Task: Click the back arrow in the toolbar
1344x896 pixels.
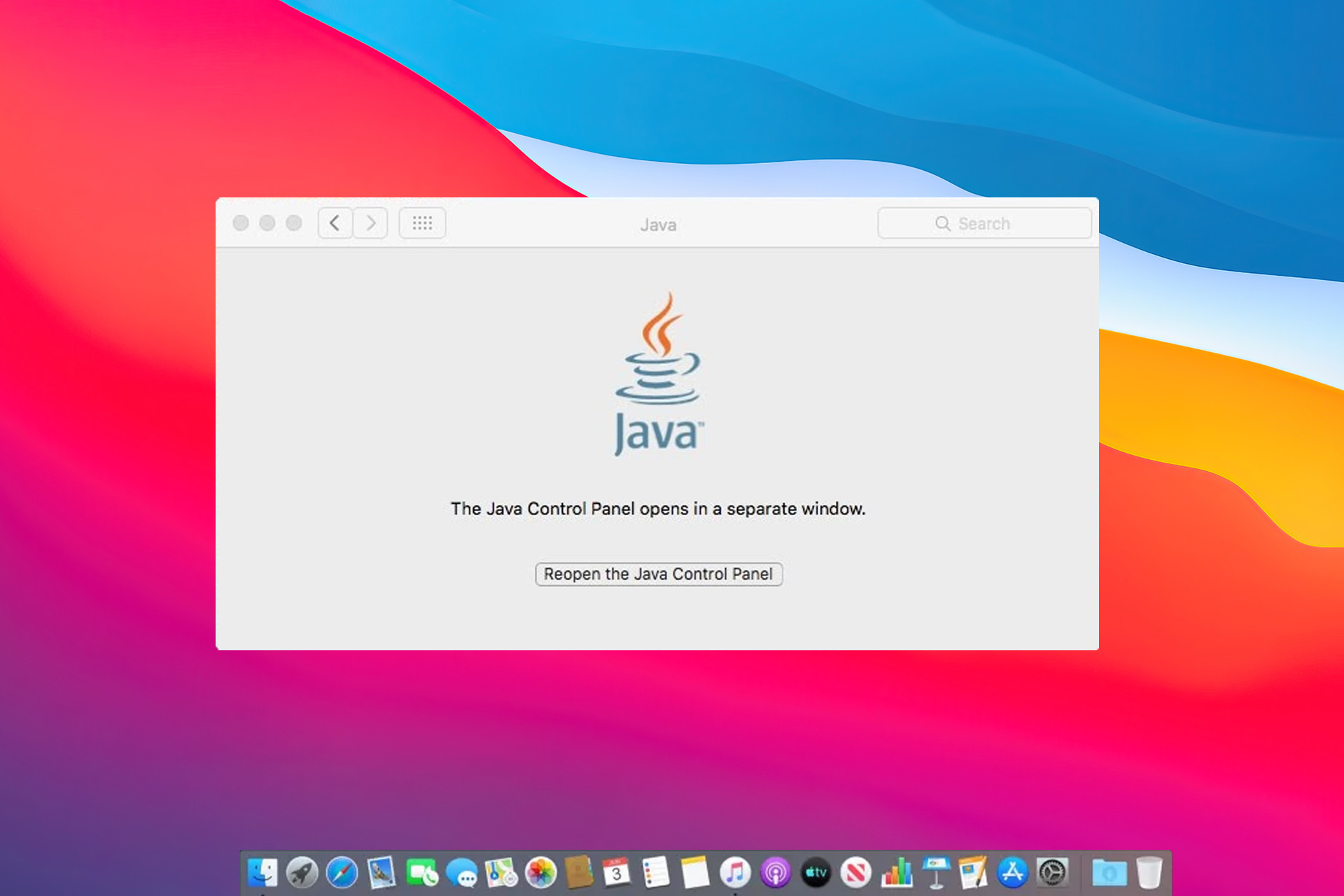Action: tap(335, 223)
